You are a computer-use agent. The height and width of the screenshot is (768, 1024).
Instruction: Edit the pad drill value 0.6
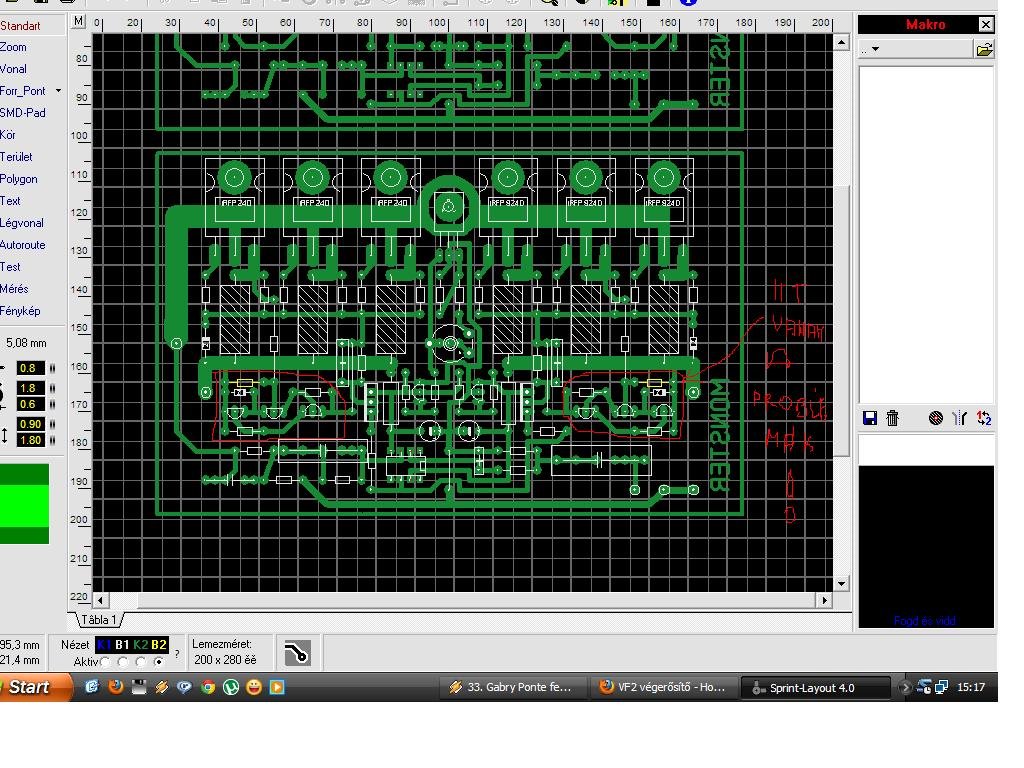point(30,404)
